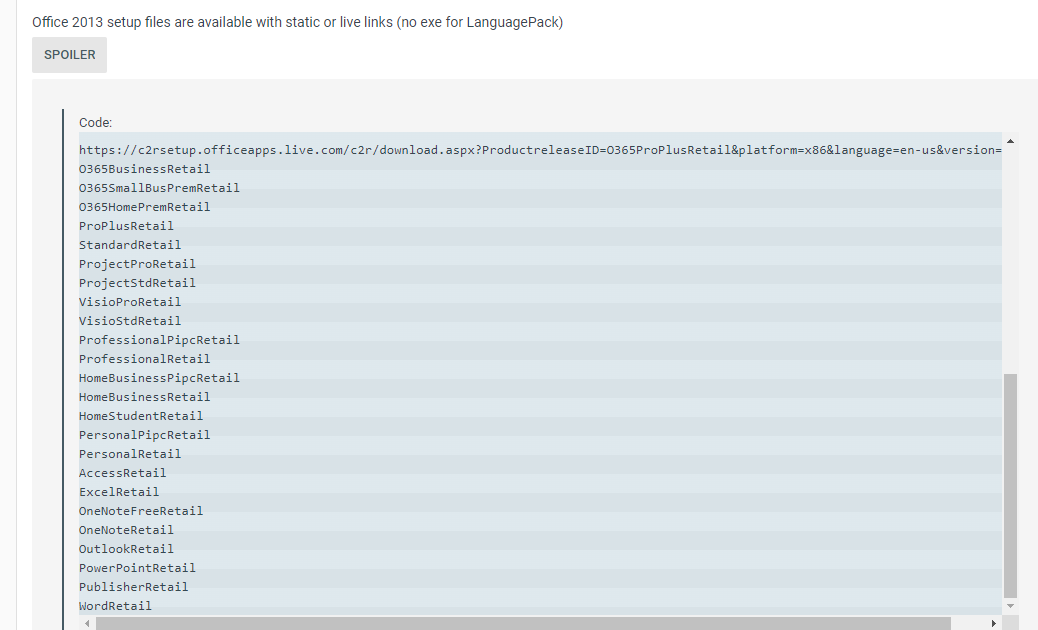Click the code box scroll up arrow
The height and width of the screenshot is (630, 1038).
tap(1010, 141)
